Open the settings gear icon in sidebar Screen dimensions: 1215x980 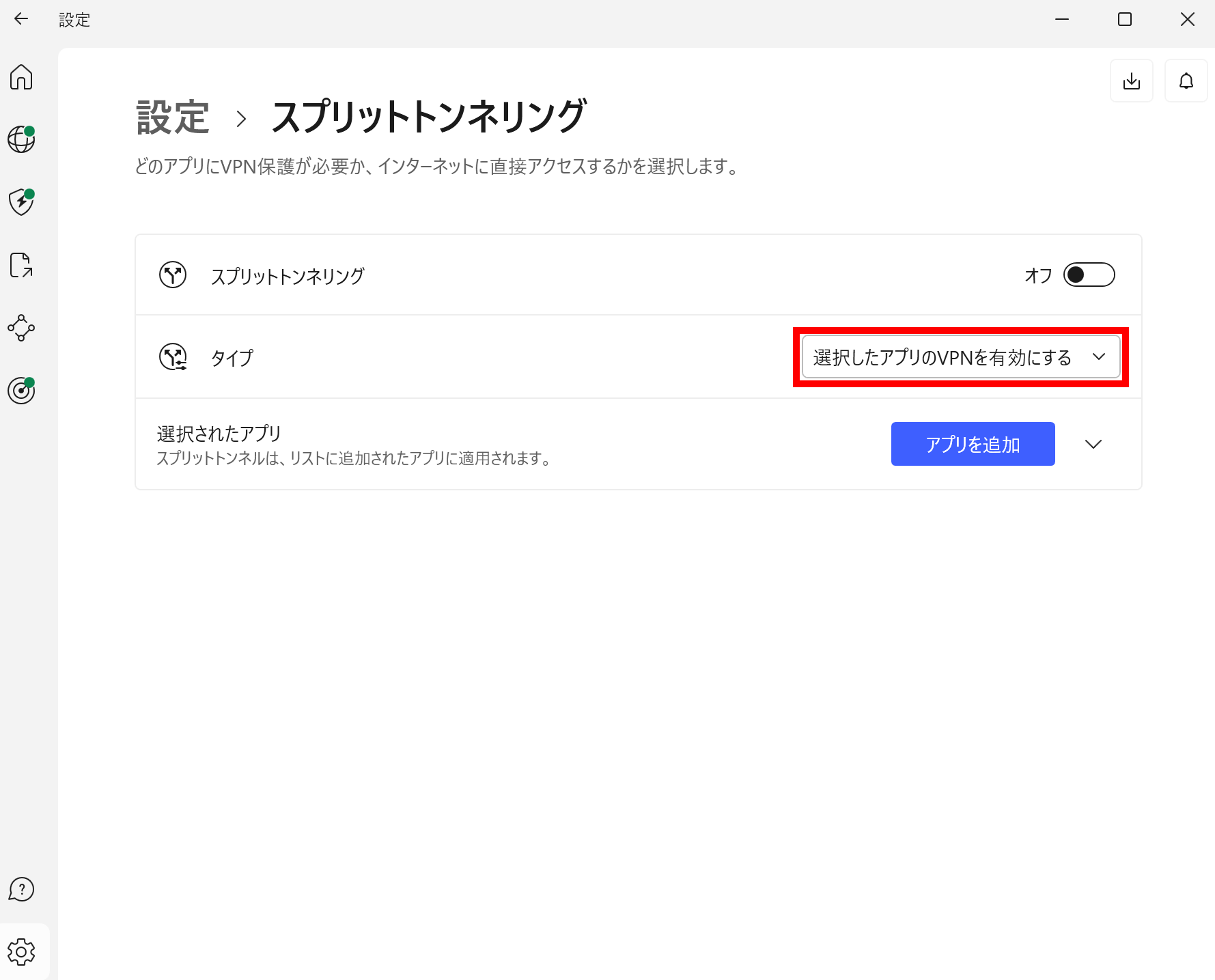click(21, 952)
